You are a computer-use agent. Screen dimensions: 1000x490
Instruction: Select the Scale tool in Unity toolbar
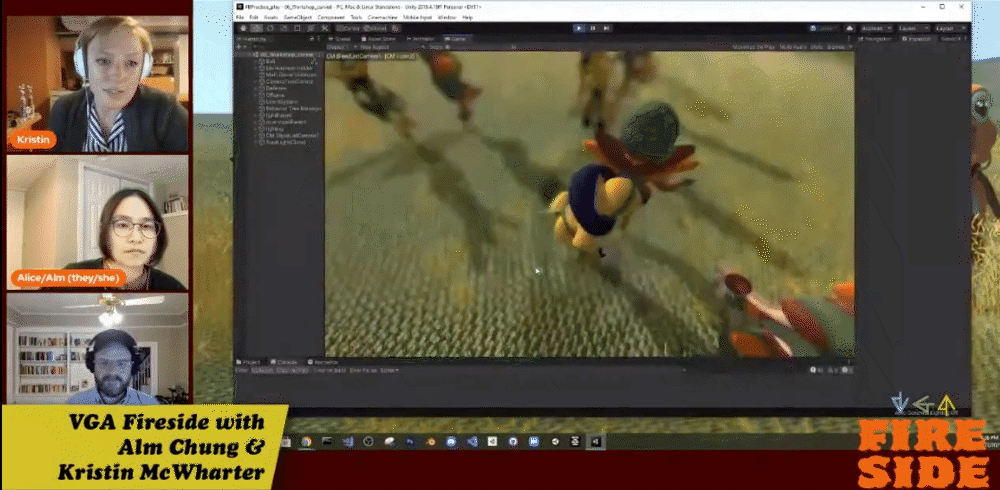(283, 28)
